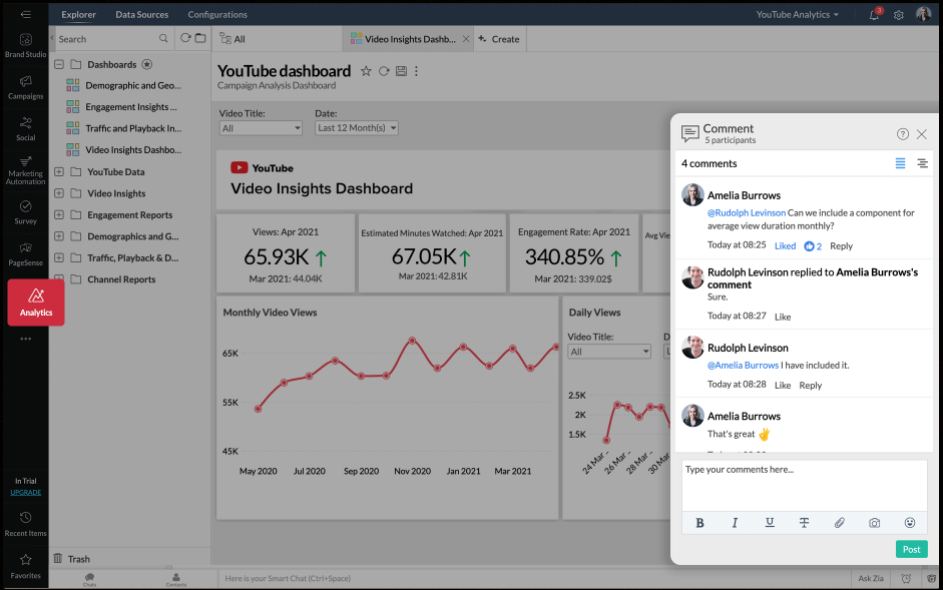
Task: Insert a screenshot with camera icon
Action: (874, 523)
